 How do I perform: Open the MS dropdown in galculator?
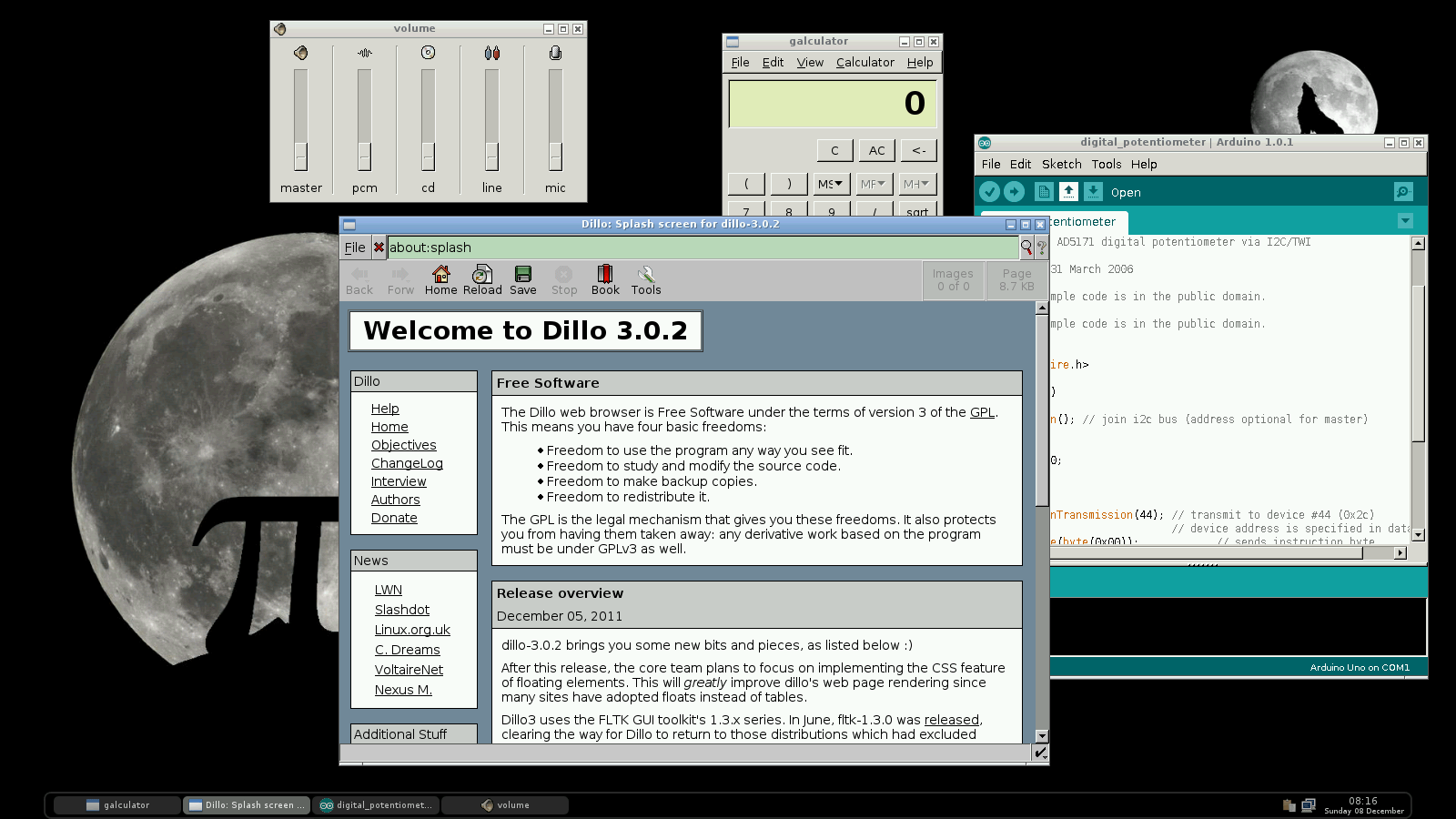pos(830,184)
